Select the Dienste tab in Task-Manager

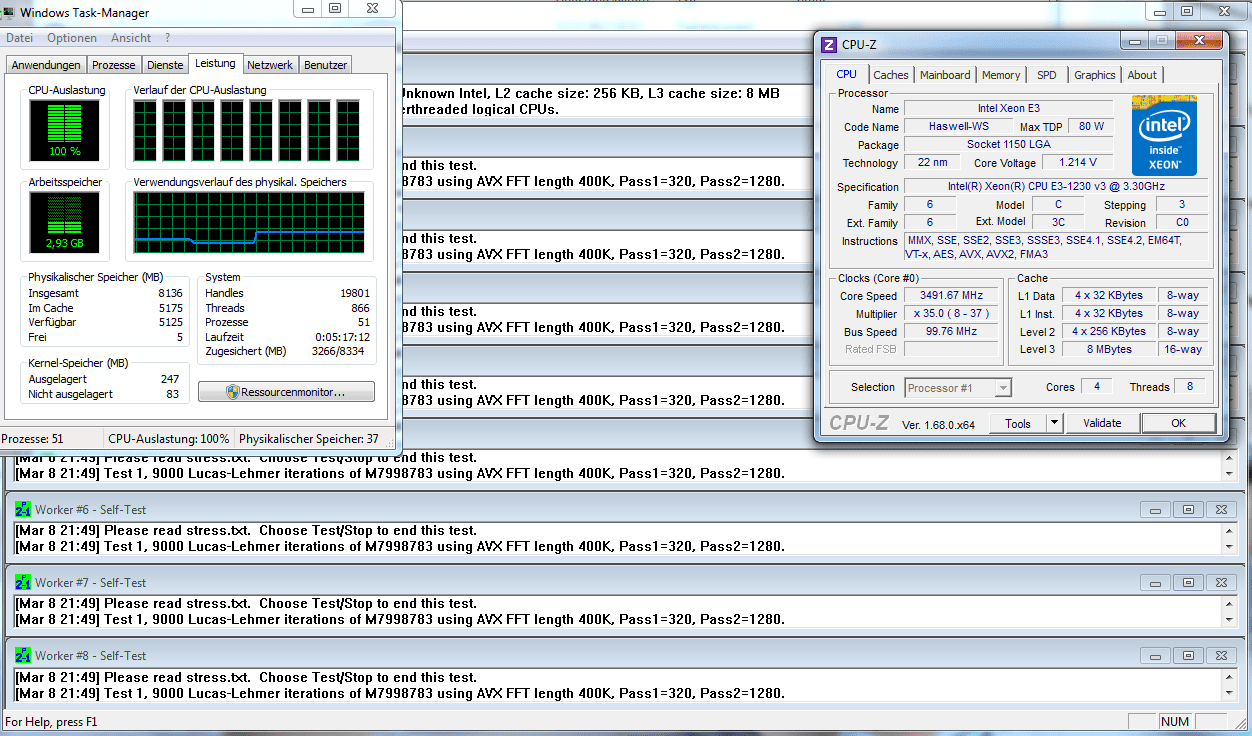[165, 65]
